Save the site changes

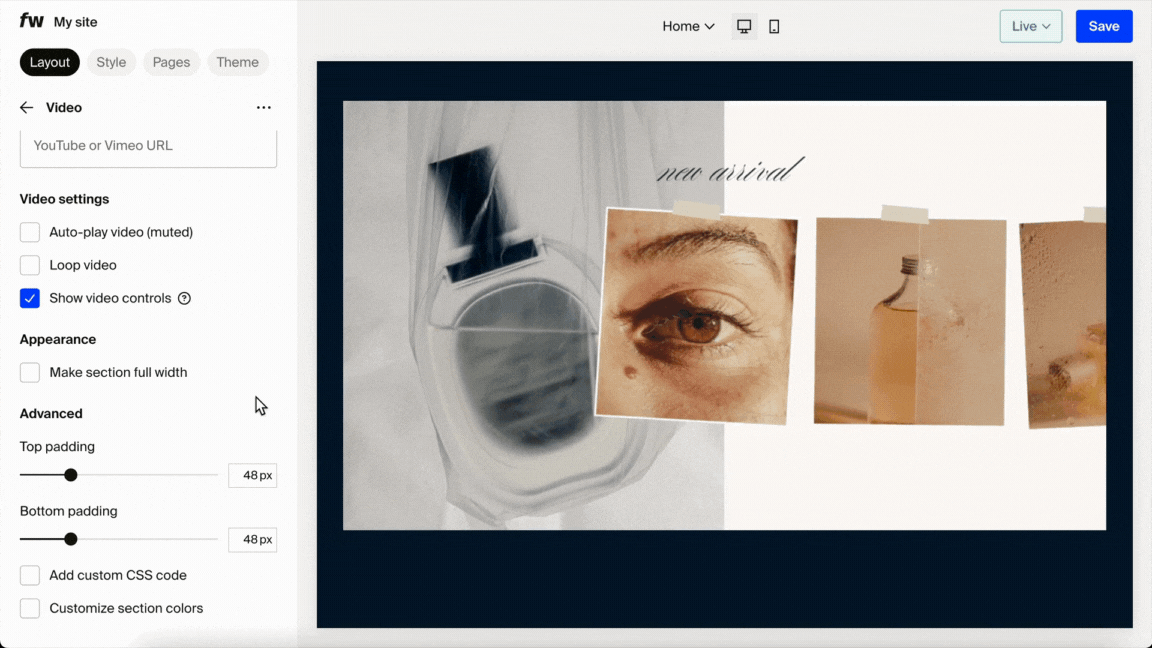coord(1104,26)
